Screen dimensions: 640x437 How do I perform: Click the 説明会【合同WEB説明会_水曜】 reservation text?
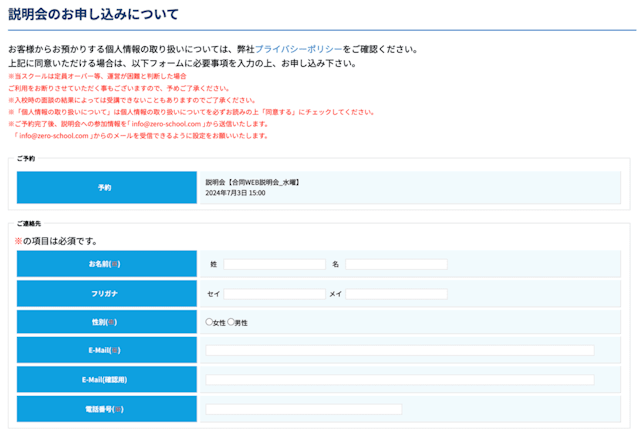click(x=253, y=182)
